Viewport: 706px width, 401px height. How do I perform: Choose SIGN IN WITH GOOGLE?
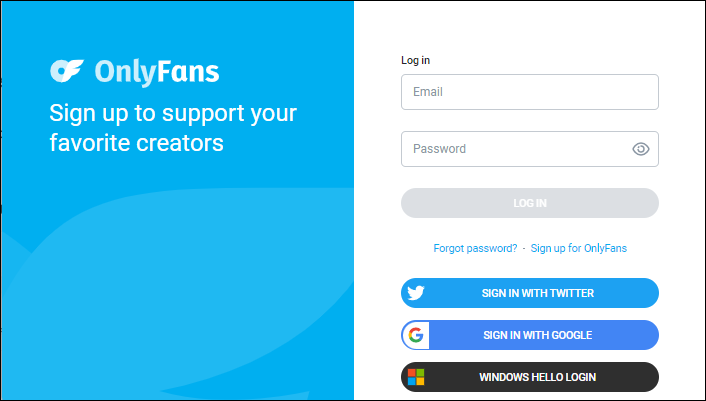(x=530, y=335)
